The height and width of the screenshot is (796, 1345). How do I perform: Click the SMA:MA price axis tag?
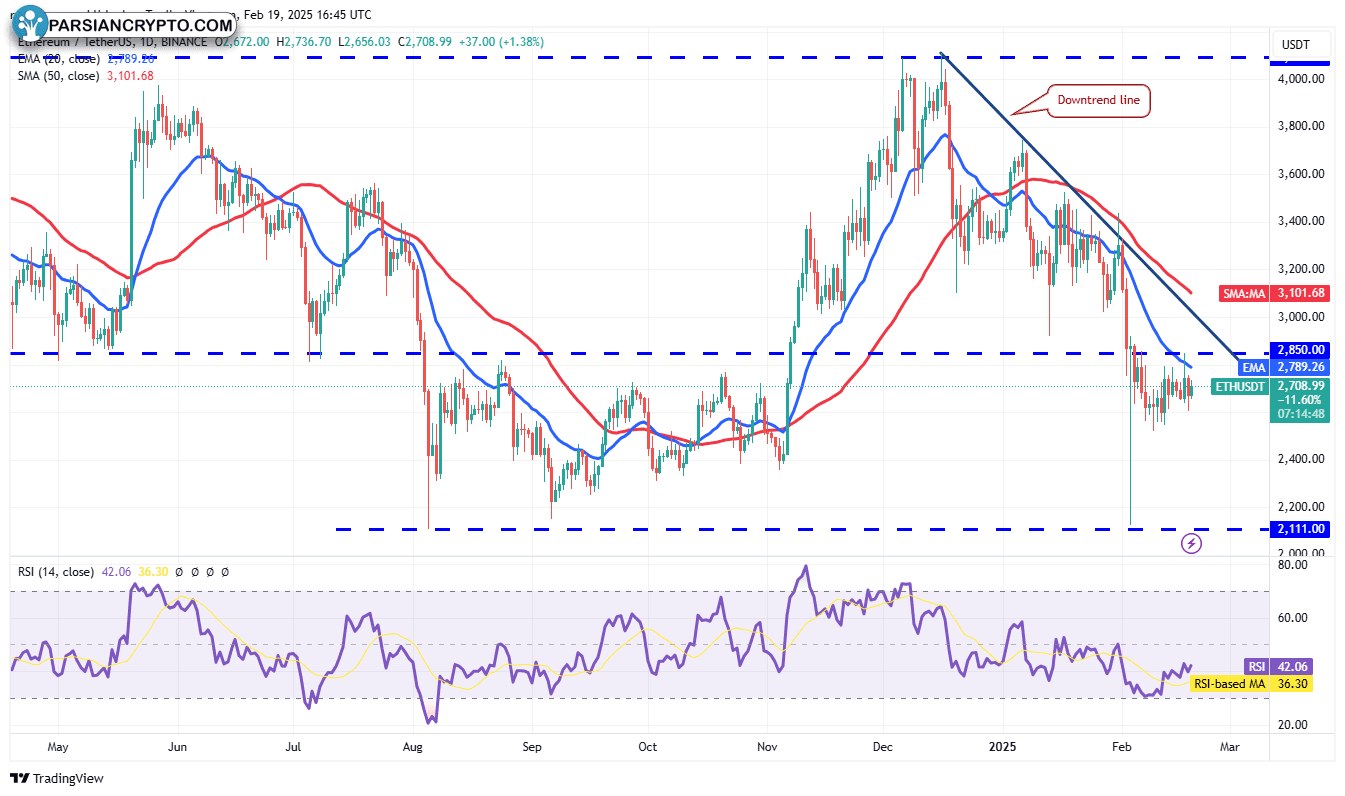1243,293
